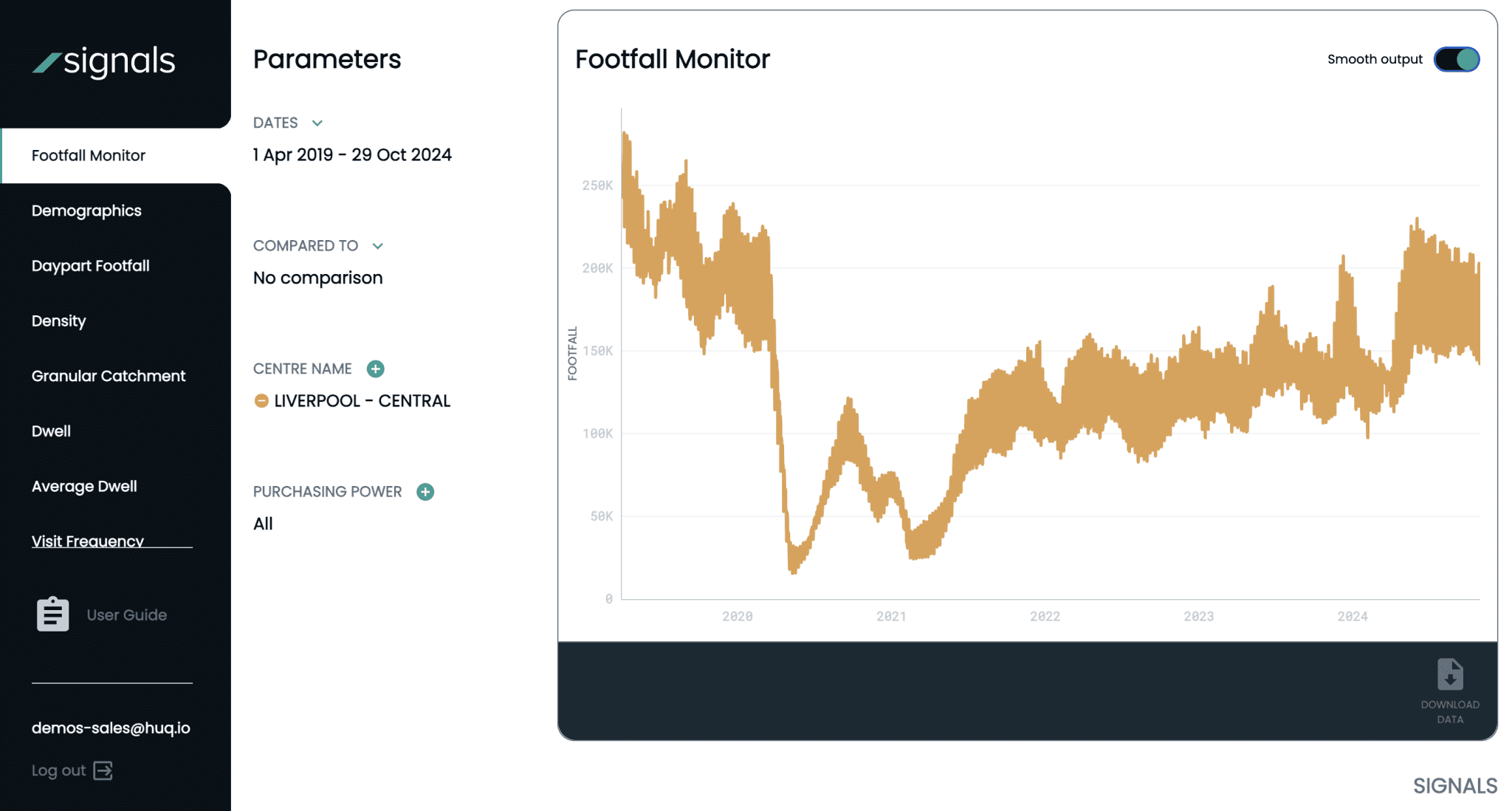Open the Average Dwell section
Image resolution: width=1512 pixels, height=811 pixels.
point(84,486)
